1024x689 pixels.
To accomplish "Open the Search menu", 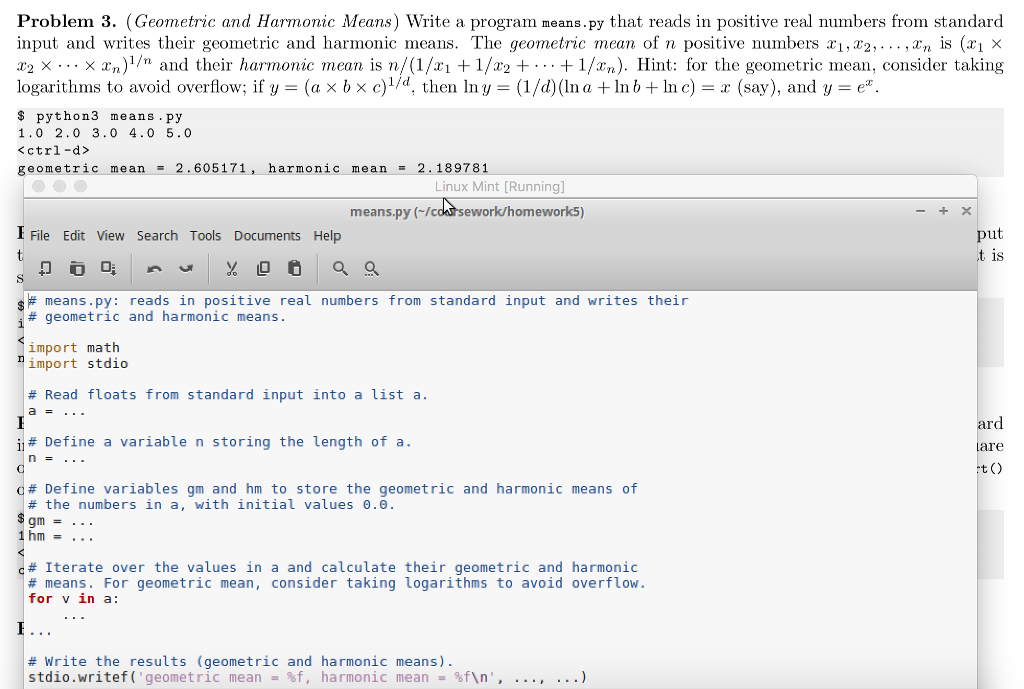I will [157, 236].
